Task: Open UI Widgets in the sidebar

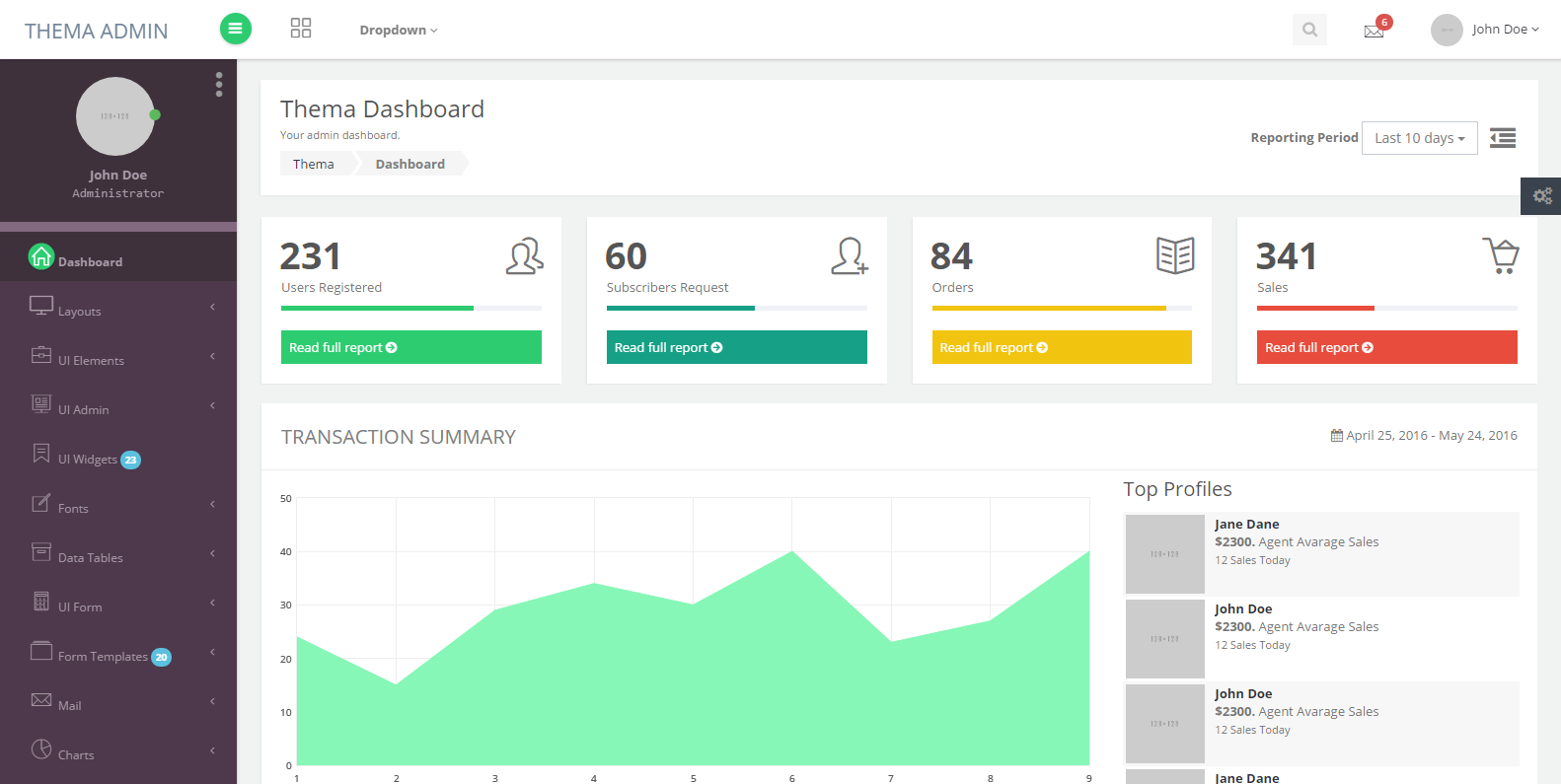Action: tap(88, 459)
